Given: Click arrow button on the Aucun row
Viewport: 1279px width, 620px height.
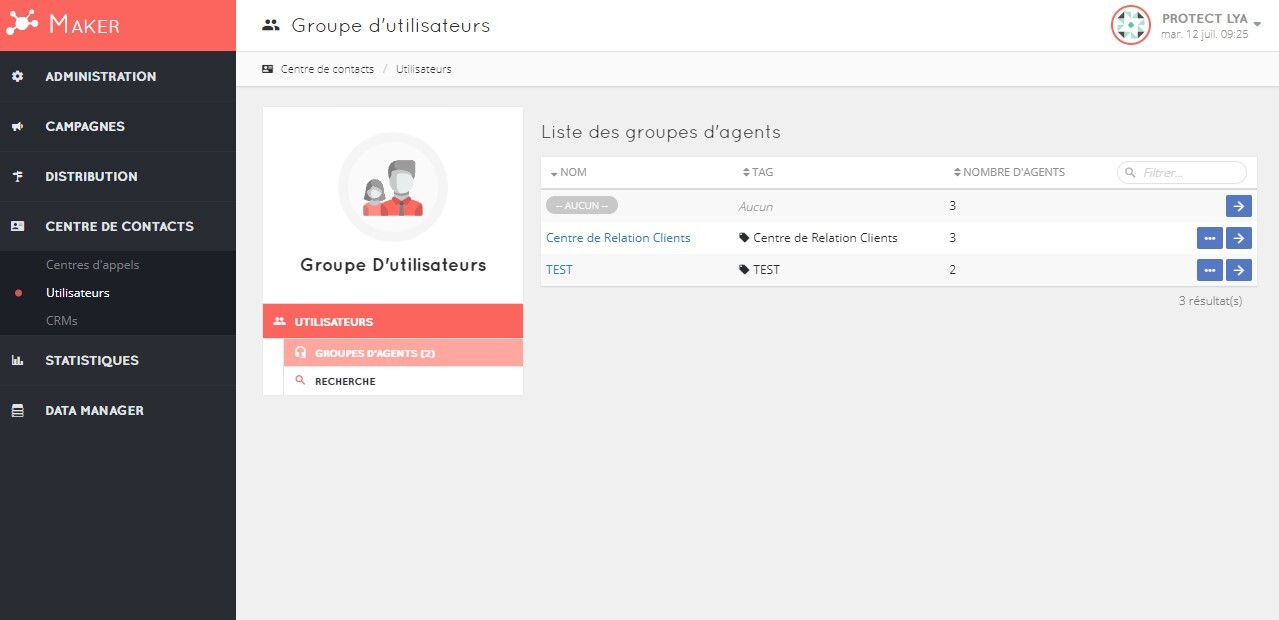Looking at the screenshot, I should coord(1239,206).
